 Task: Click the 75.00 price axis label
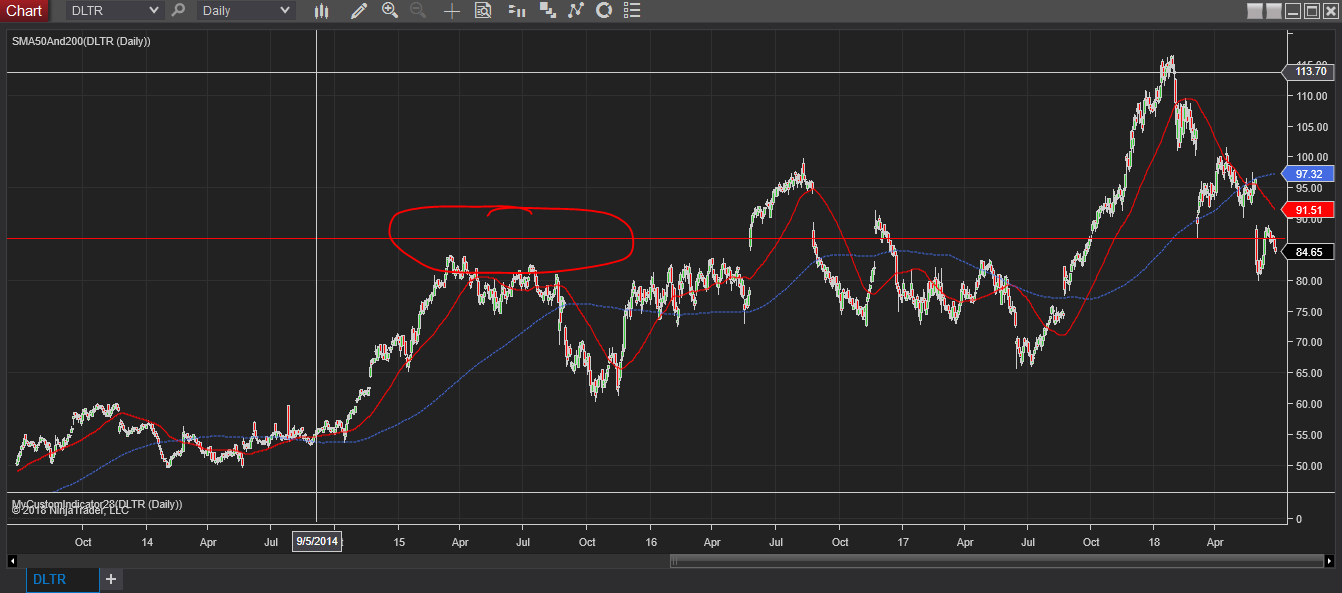(1312, 311)
